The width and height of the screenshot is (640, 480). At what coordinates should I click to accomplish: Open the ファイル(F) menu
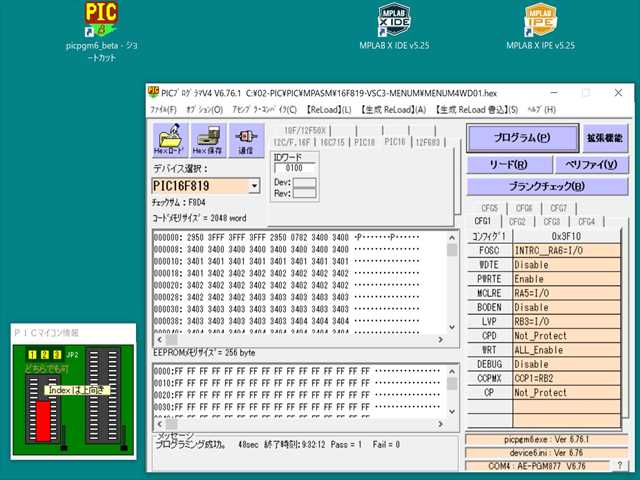[x=163, y=109]
